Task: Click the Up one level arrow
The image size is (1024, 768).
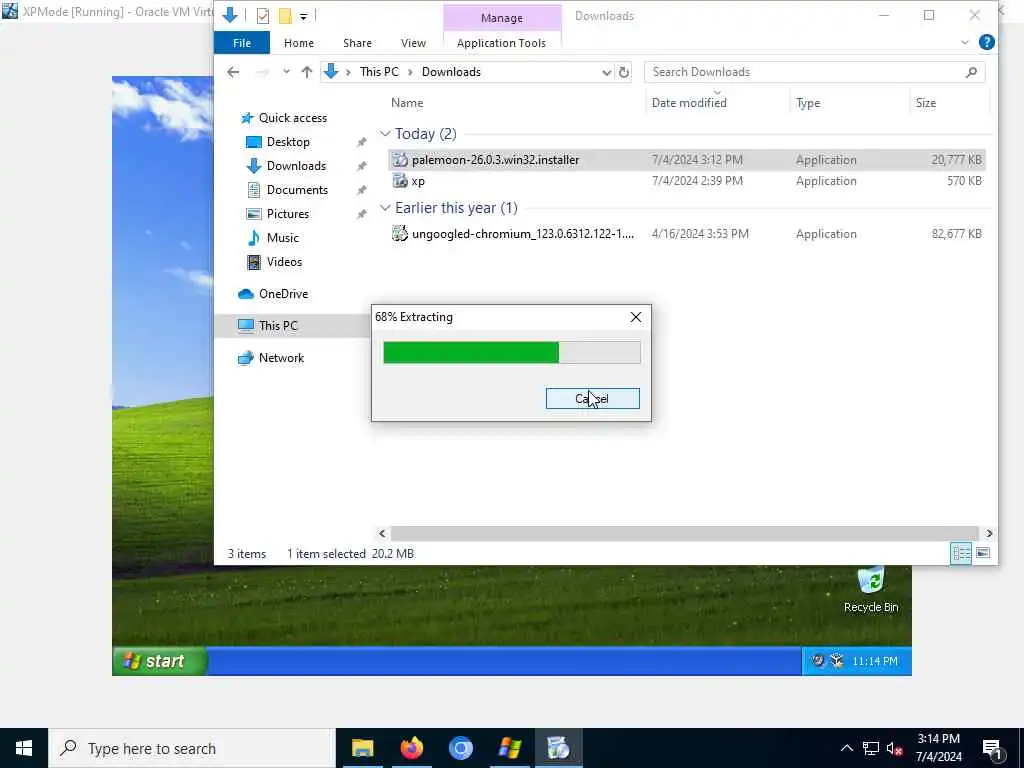Action: [306, 72]
